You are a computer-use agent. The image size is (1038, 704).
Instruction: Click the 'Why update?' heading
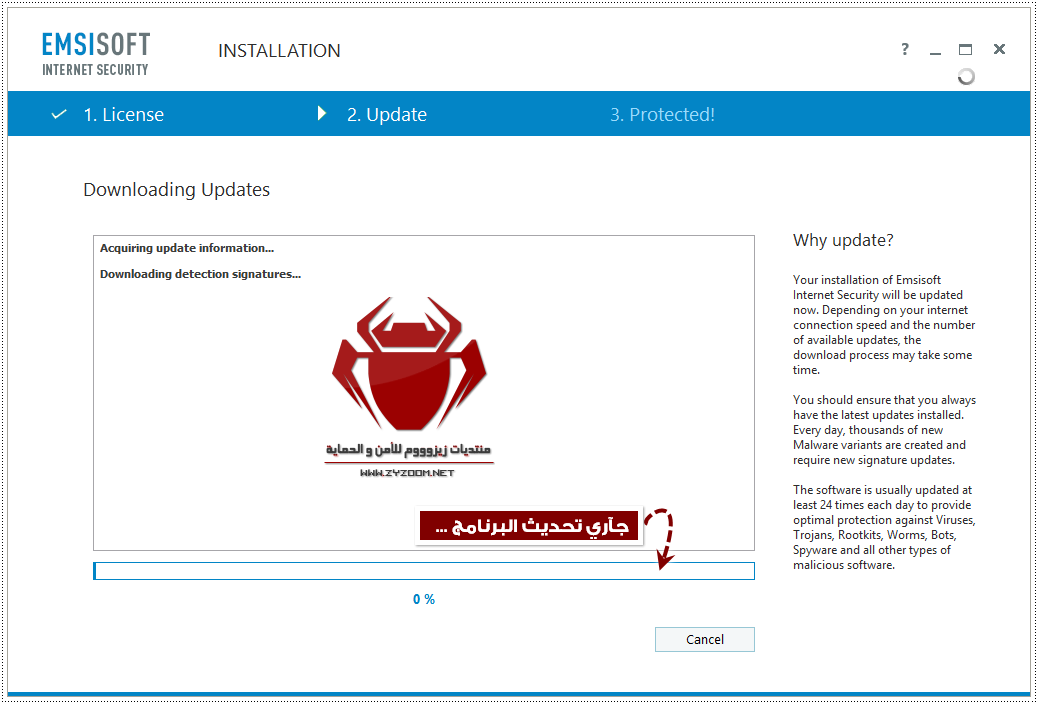[843, 240]
